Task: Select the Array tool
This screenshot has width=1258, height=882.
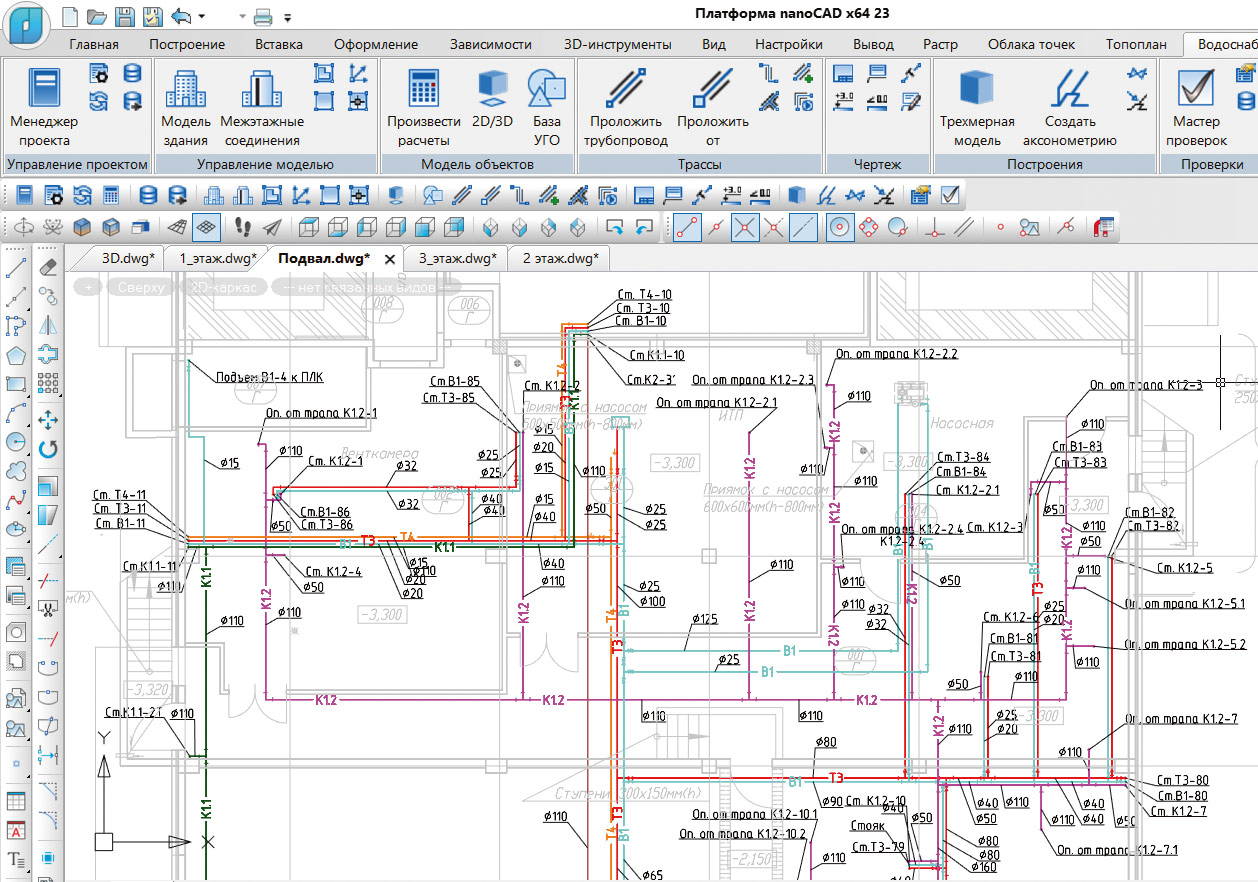Action: [48, 383]
